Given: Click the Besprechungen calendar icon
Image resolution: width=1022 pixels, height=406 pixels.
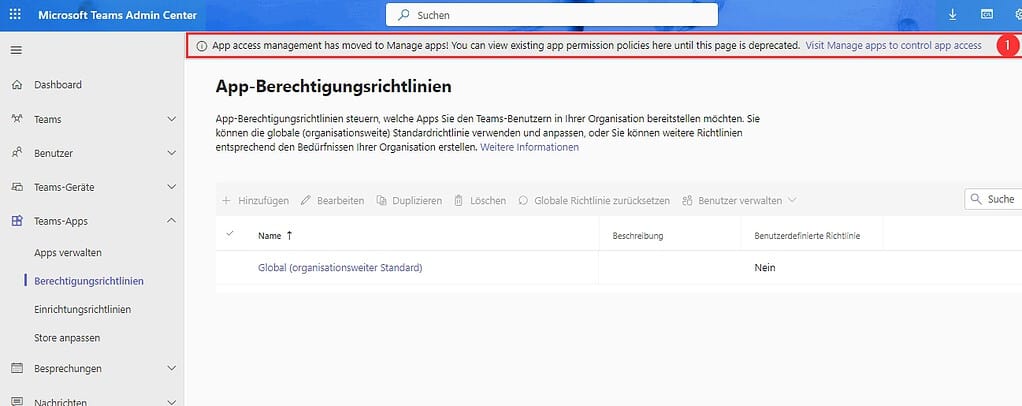Looking at the screenshot, I should pyautogui.click(x=18, y=368).
